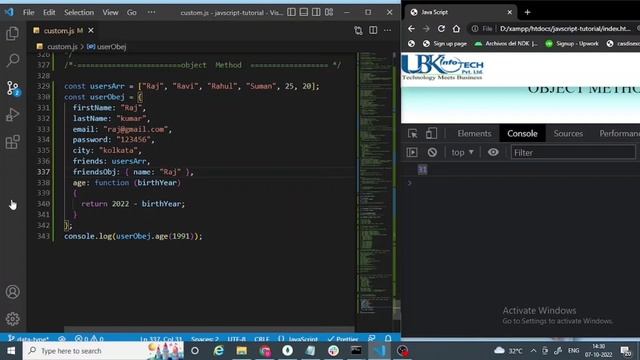Open the Search view in the activity bar
Image resolution: width=640 pixels, height=360 pixels.
point(13,60)
